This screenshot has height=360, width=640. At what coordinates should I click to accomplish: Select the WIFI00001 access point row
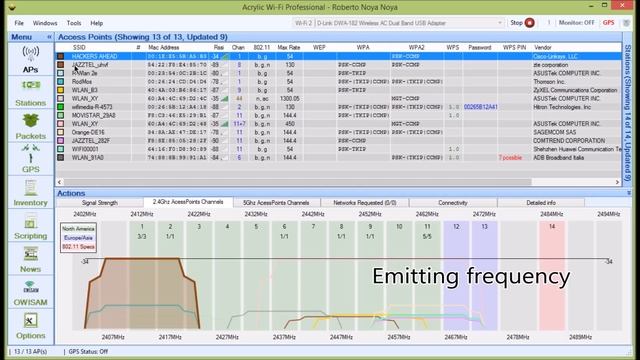click(x=338, y=149)
